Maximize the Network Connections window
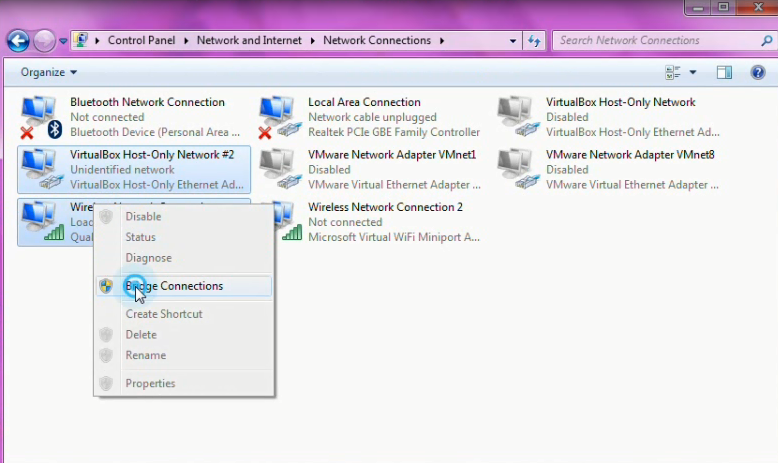Viewport: 778px width, 463px height. pos(723,7)
